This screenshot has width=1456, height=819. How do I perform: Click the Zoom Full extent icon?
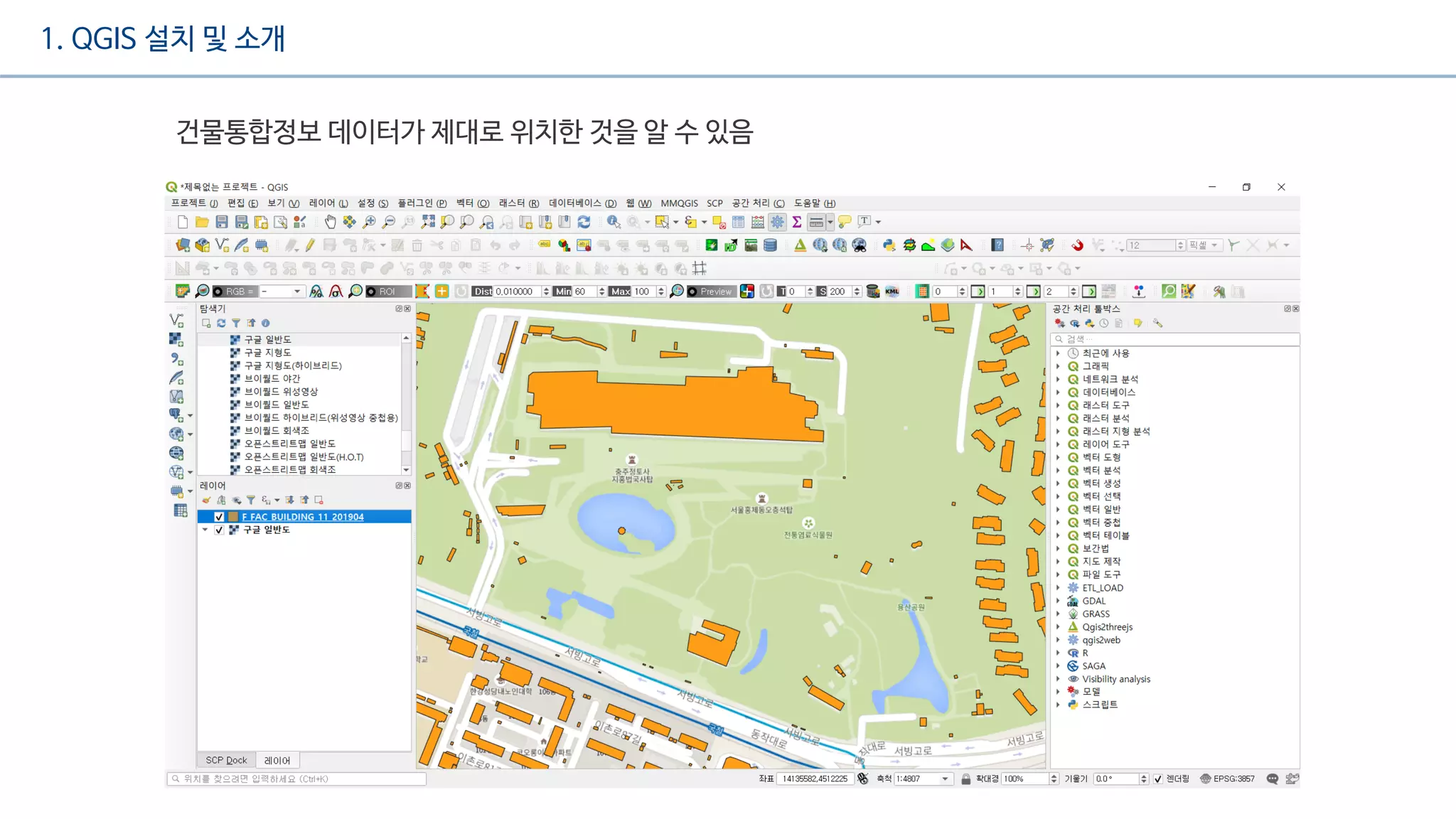428,223
